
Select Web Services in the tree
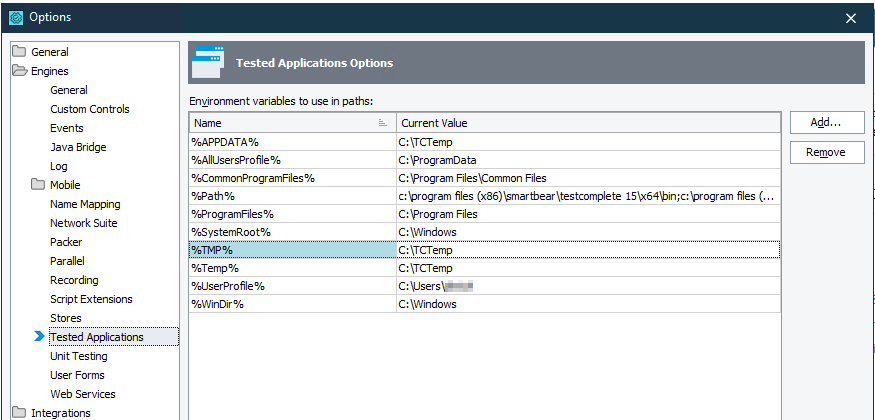83,394
